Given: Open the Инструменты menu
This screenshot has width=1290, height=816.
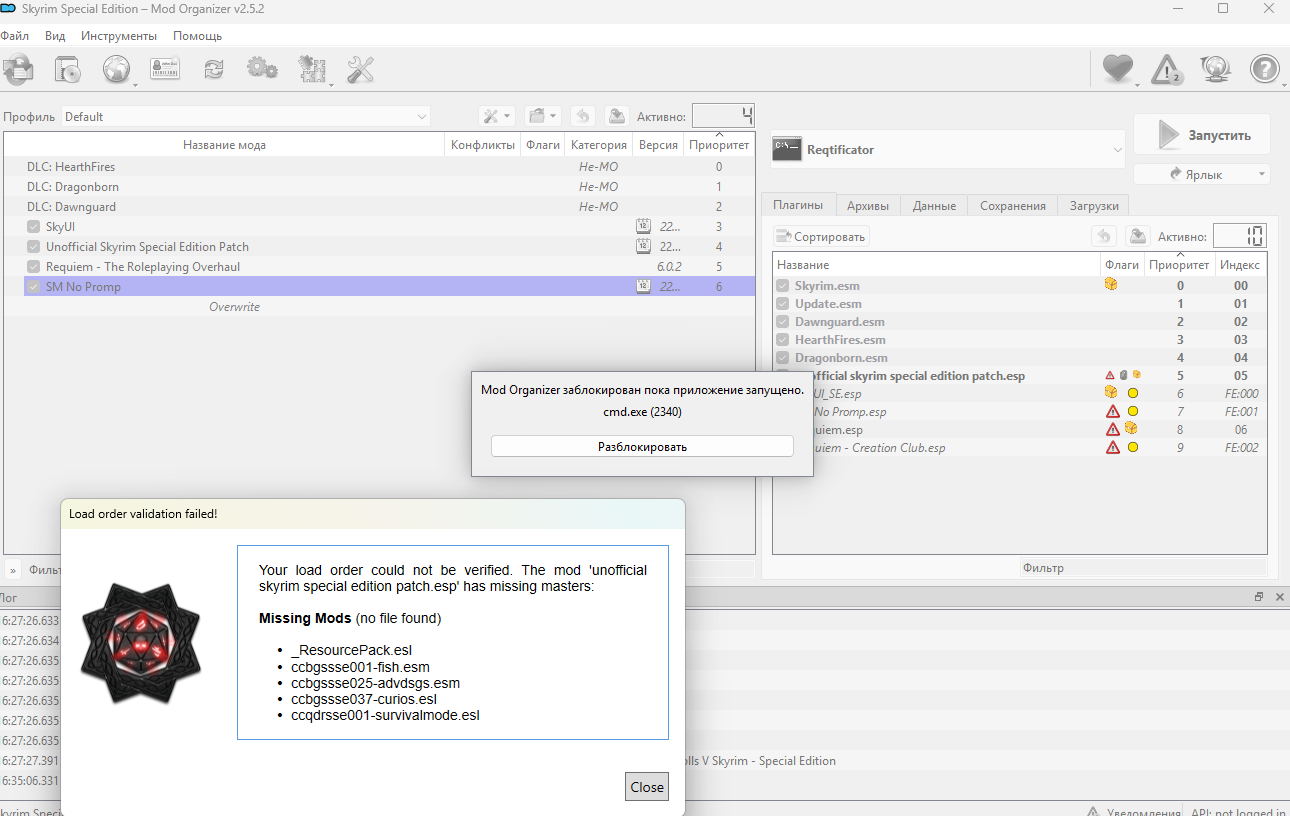Looking at the screenshot, I should (119, 36).
